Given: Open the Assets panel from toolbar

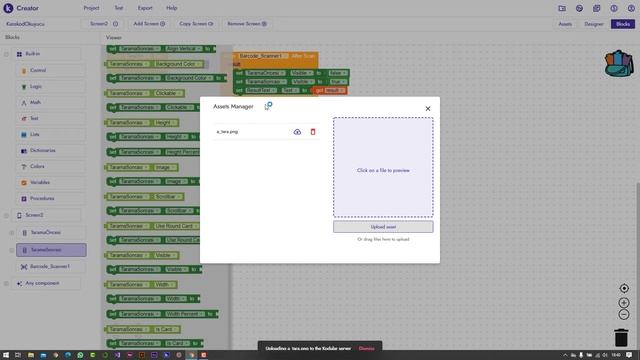Looking at the screenshot, I should (565, 24).
